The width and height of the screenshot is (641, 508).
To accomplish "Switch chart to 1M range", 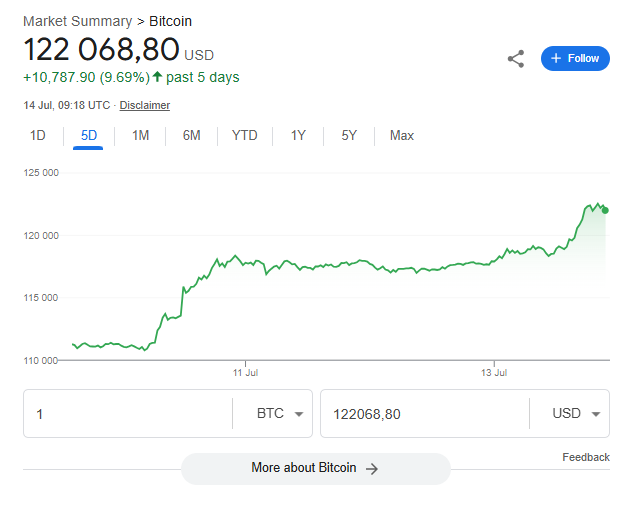I will click(140, 135).
